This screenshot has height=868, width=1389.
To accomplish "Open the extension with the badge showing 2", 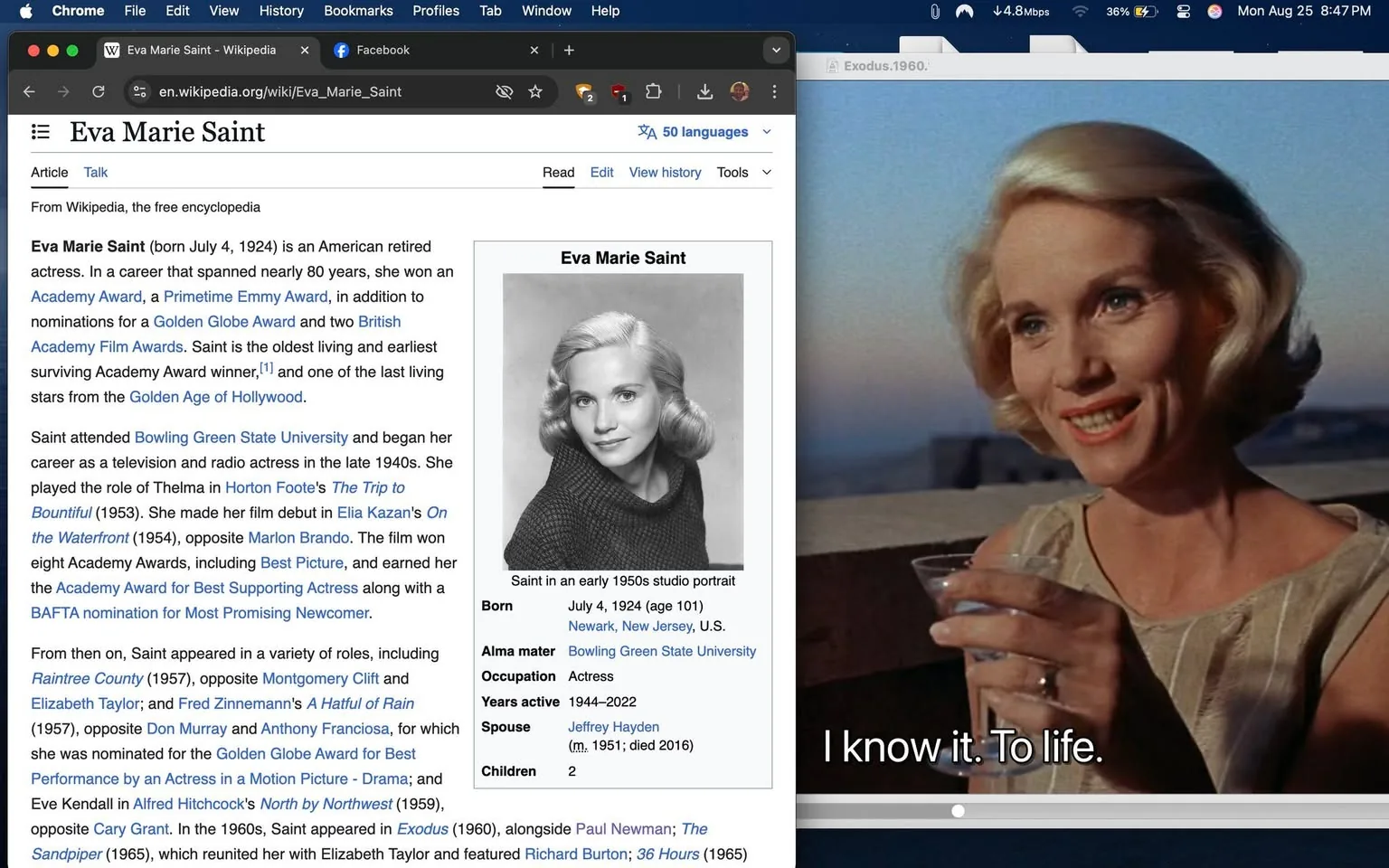I will 583,91.
